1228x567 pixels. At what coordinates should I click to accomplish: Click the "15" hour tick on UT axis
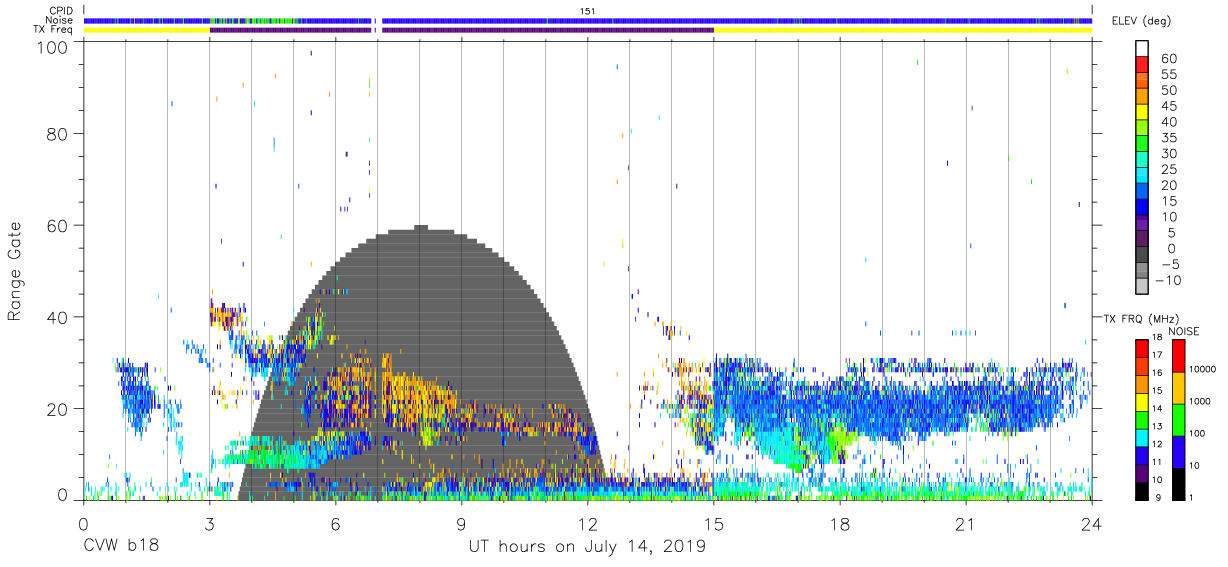click(713, 523)
